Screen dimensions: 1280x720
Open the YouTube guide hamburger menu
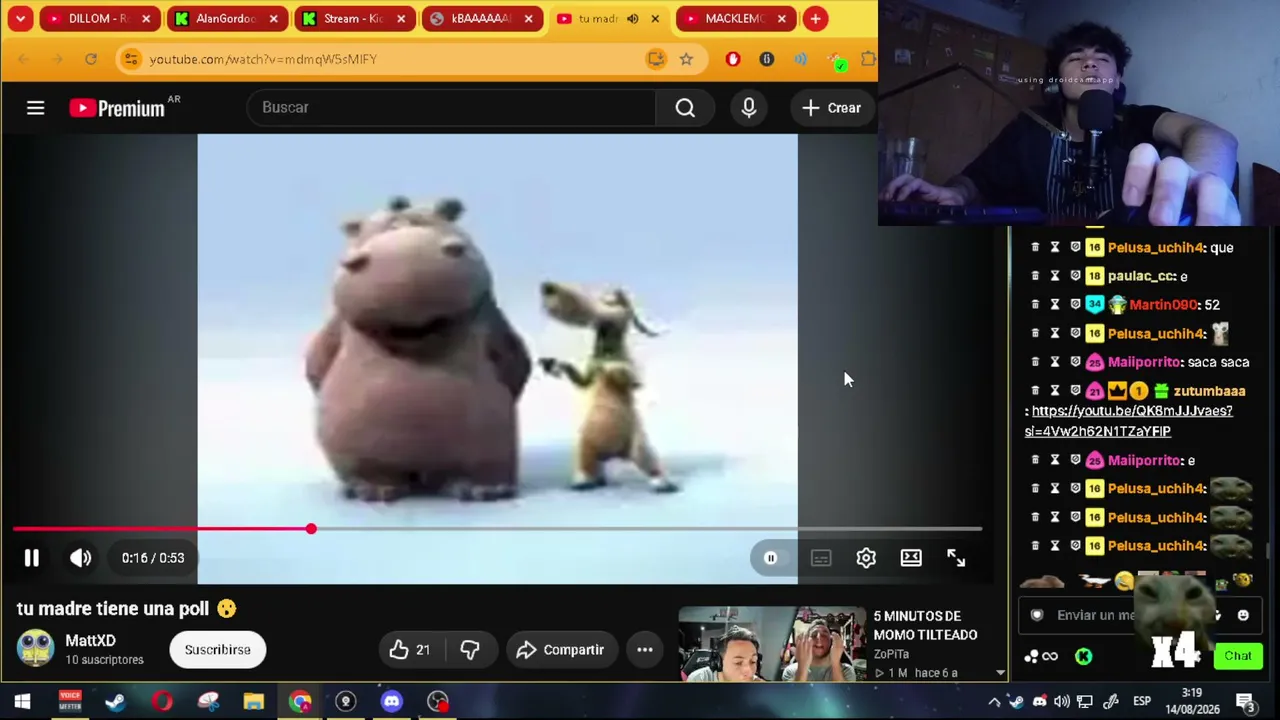click(x=35, y=108)
